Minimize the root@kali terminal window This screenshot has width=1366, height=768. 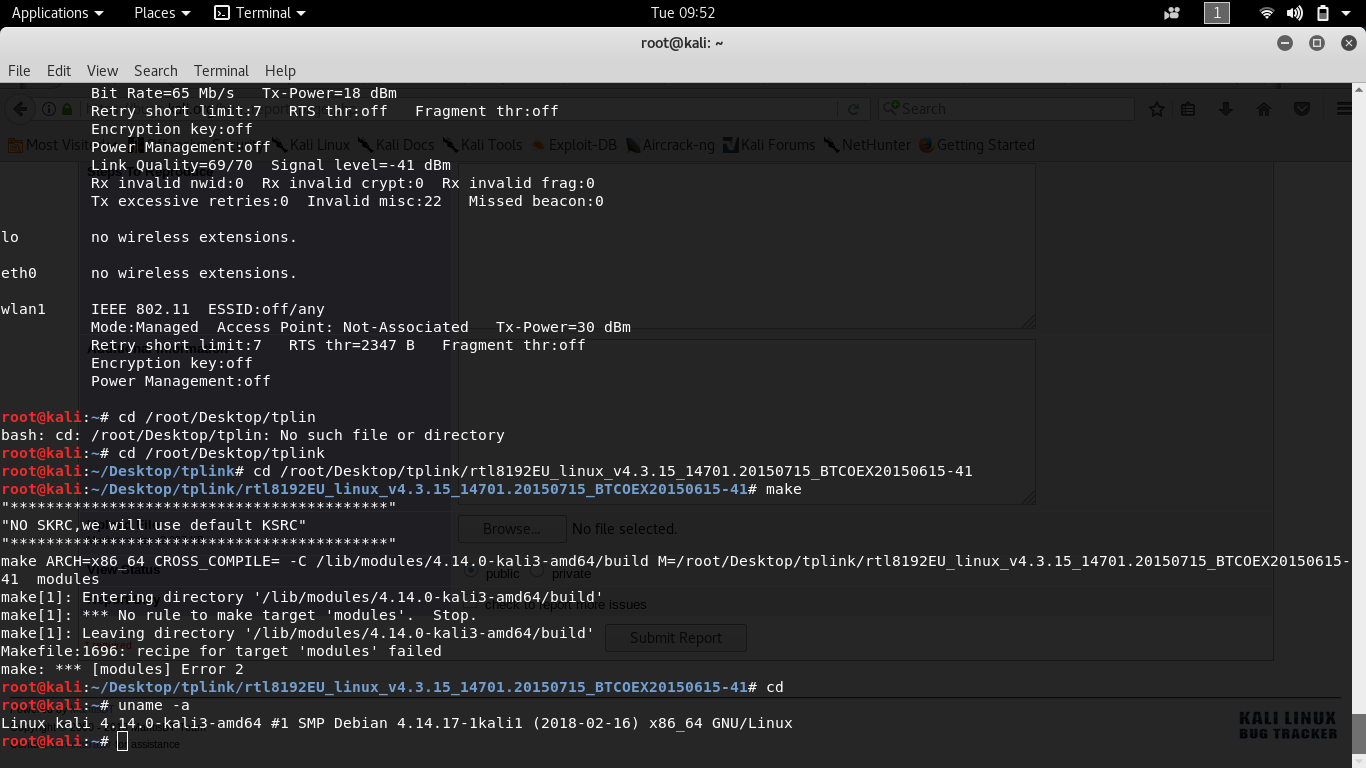pos(1285,43)
